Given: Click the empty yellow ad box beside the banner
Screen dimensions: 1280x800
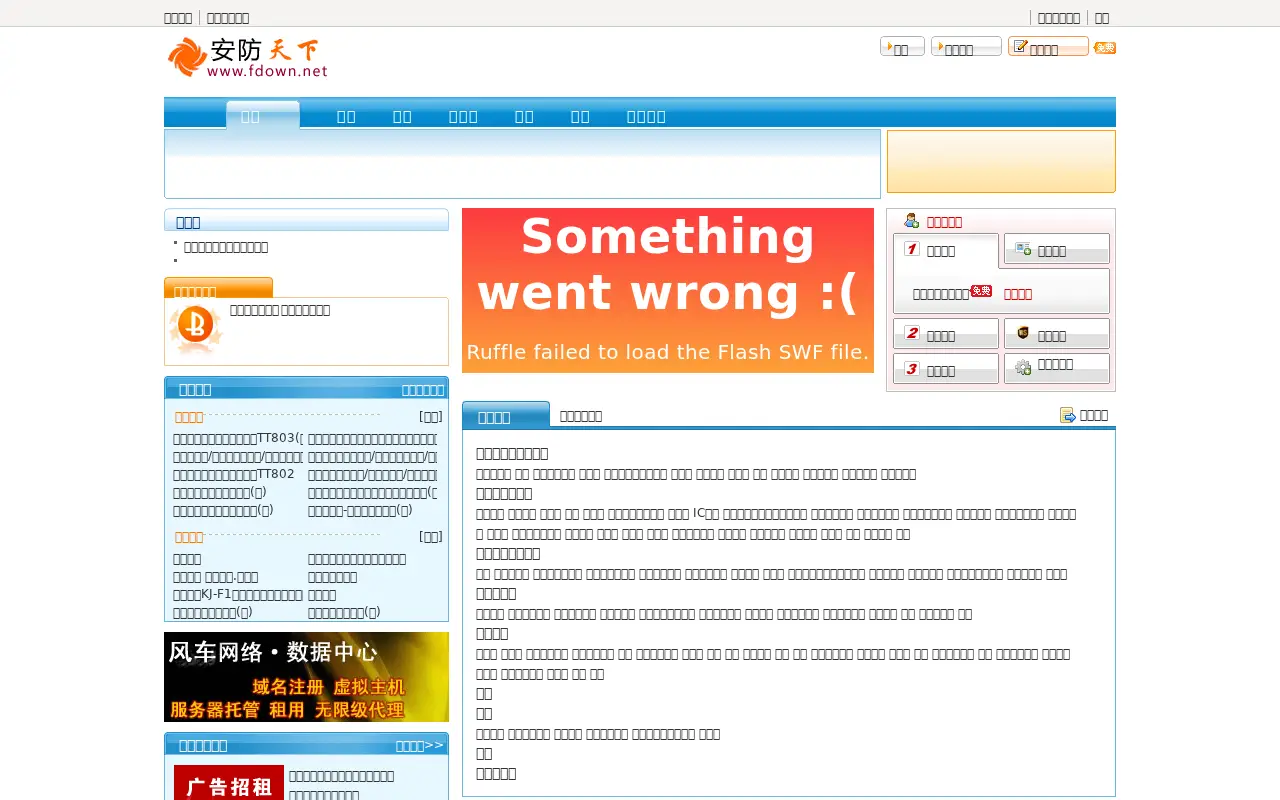Looking at the screenshot, I should pyautogui.click(x=1001, y=161).
